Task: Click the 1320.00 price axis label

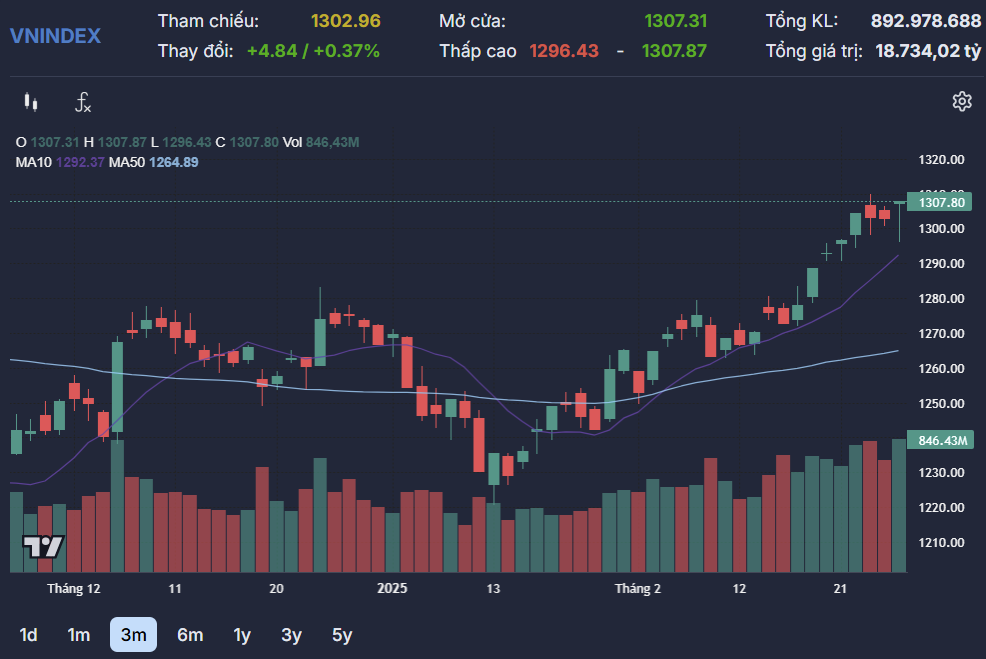Action: tap(941, 160)
